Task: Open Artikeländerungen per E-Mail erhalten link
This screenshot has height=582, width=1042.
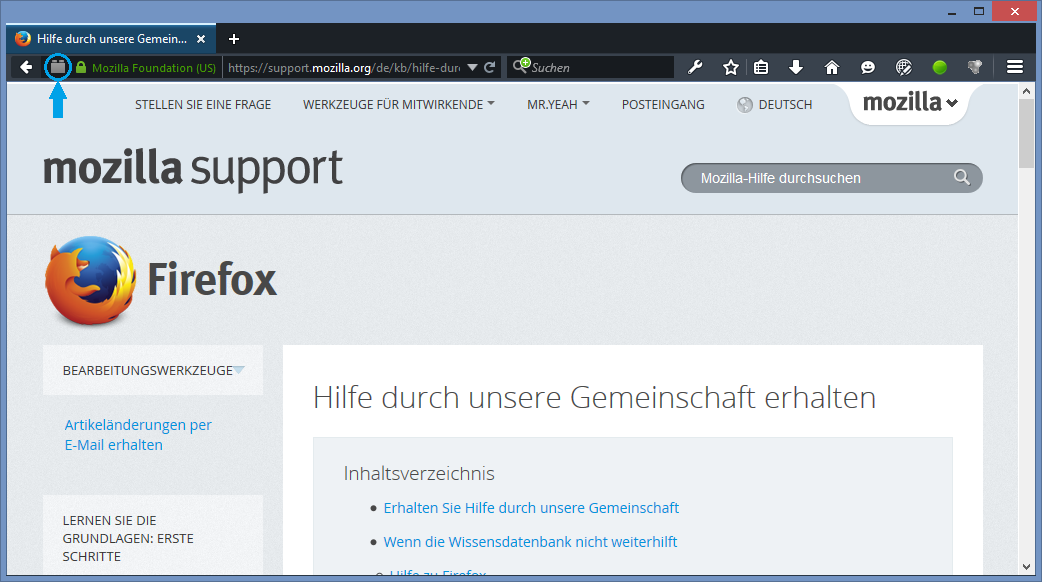Action: 138,435
